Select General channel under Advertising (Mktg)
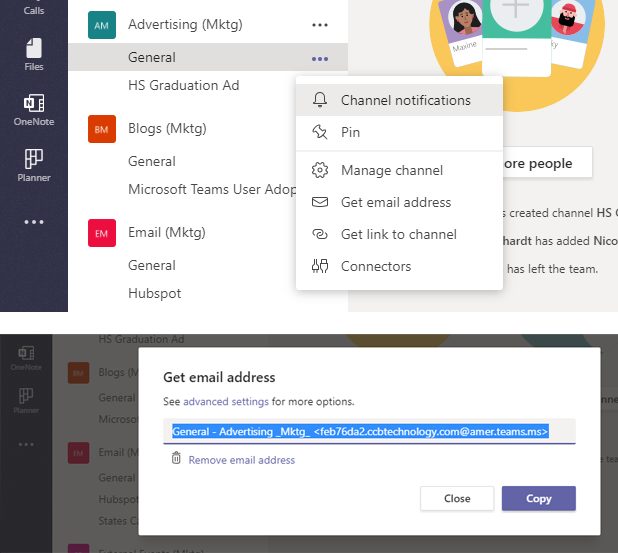618x553 pixels. tap(208, 57)
